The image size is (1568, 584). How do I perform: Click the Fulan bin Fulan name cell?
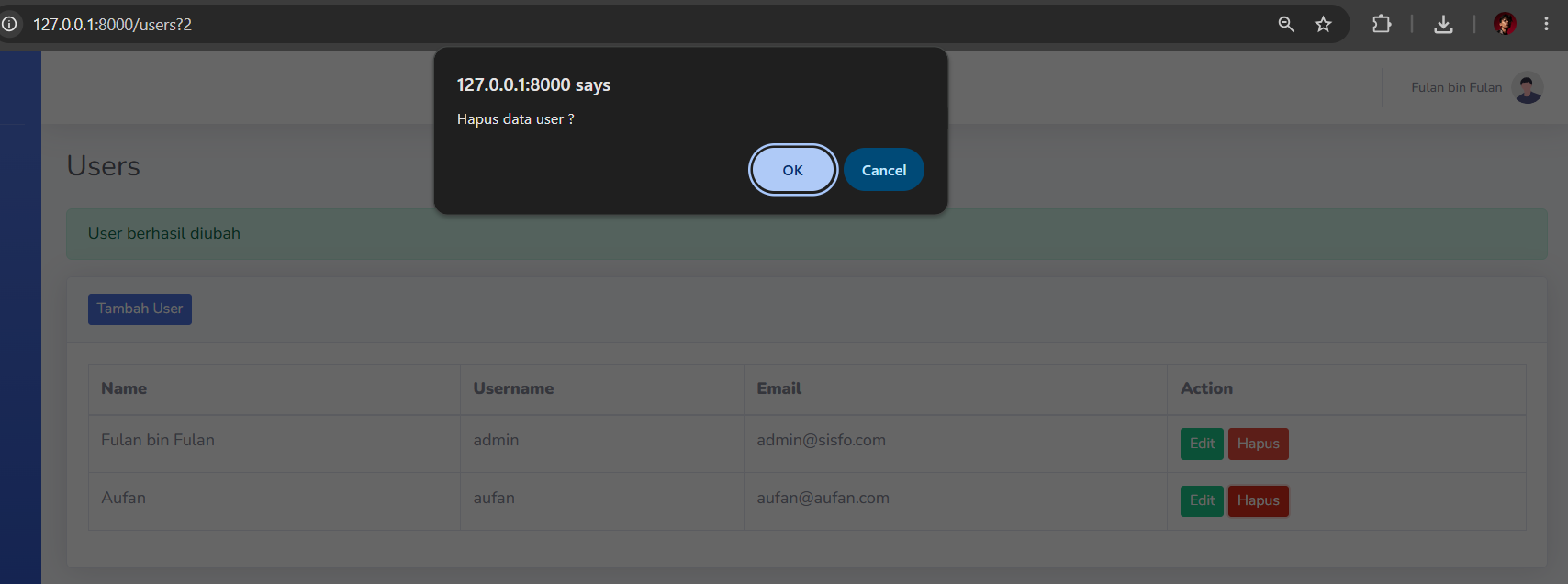click(x=274, y=444)
